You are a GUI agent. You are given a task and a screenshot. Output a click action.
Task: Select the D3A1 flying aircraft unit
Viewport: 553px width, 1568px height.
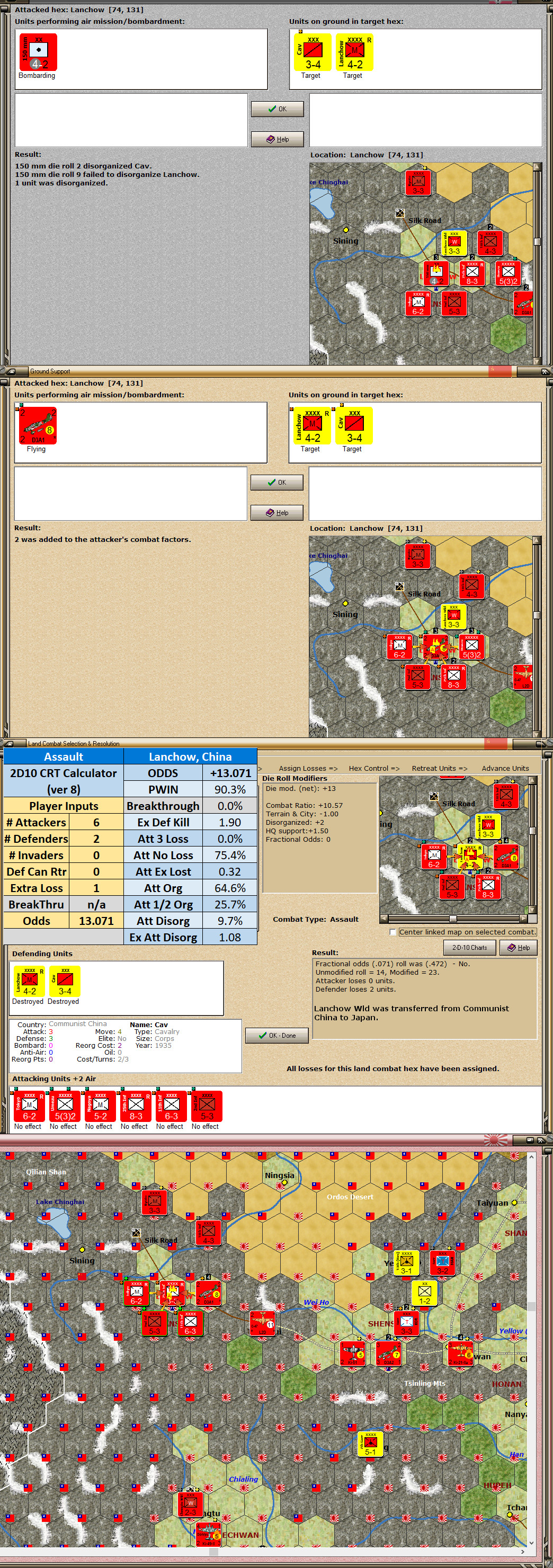[38, 425]
